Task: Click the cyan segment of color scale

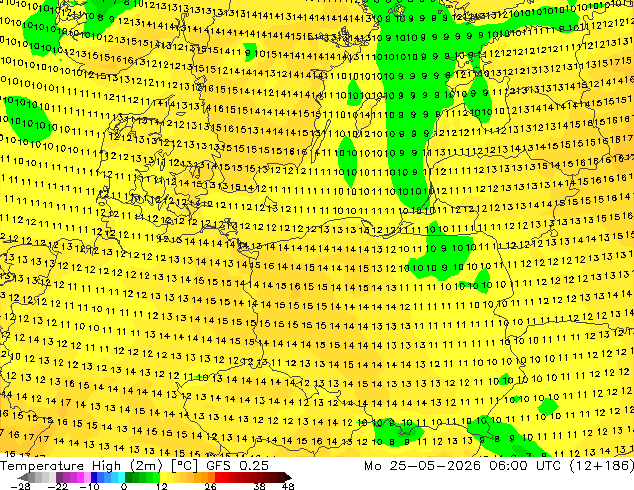Action: 121,477
